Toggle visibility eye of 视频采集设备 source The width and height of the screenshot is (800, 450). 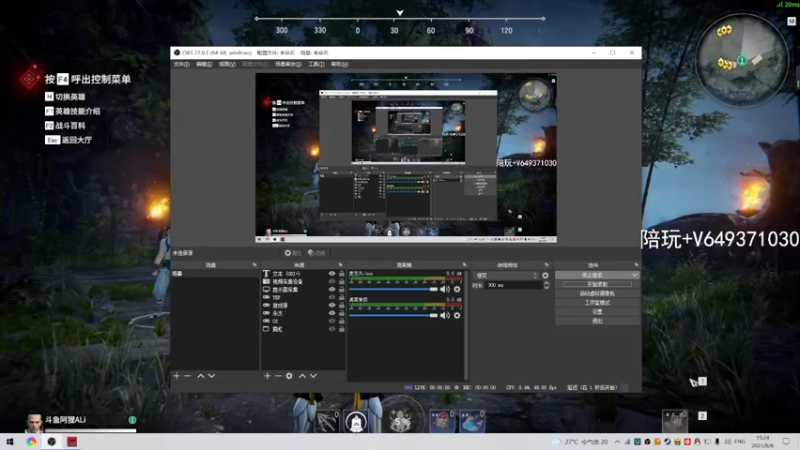click(x=332, y=282)
